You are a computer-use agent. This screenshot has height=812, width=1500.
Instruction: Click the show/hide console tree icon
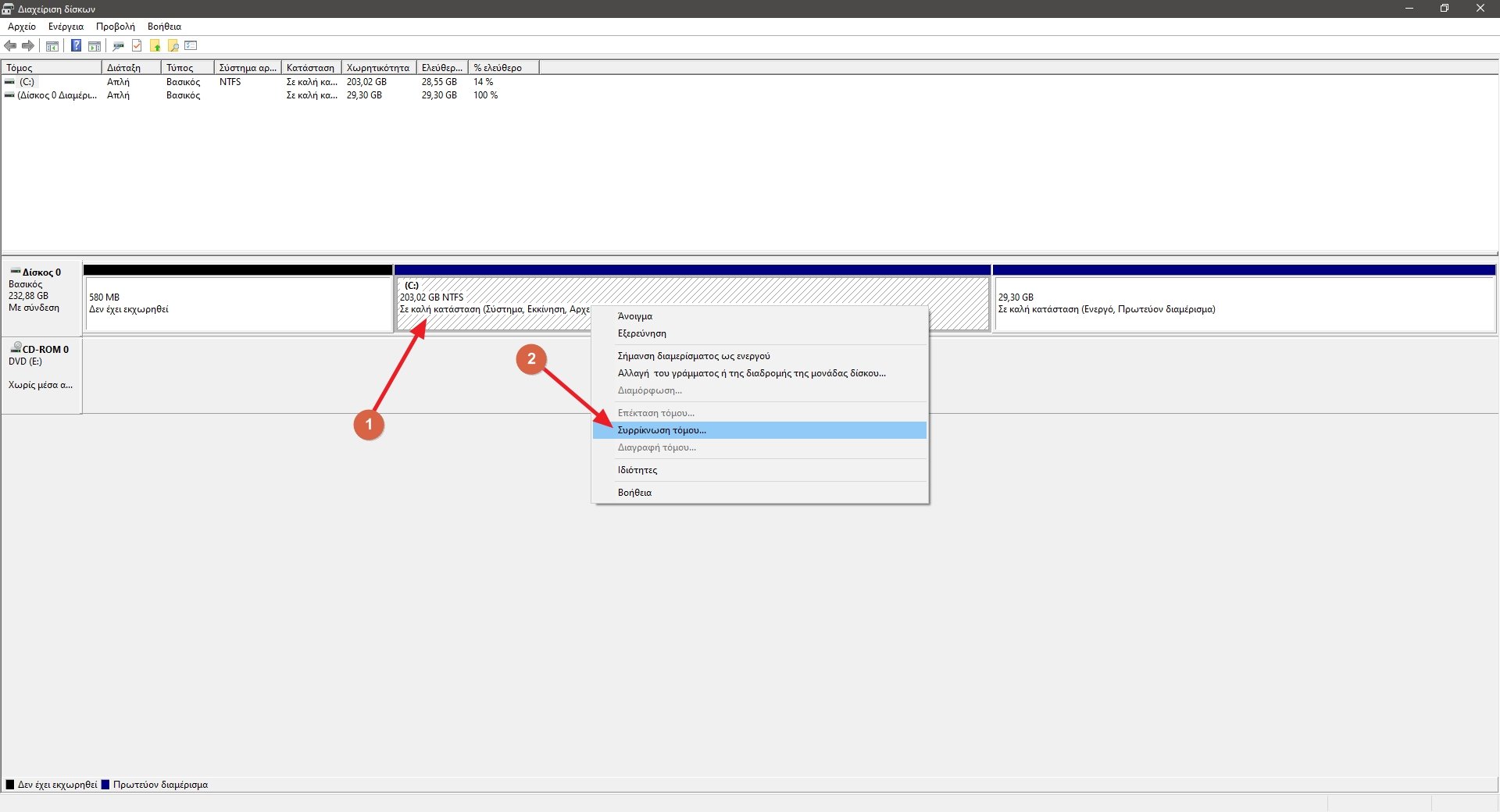[52, 46]
